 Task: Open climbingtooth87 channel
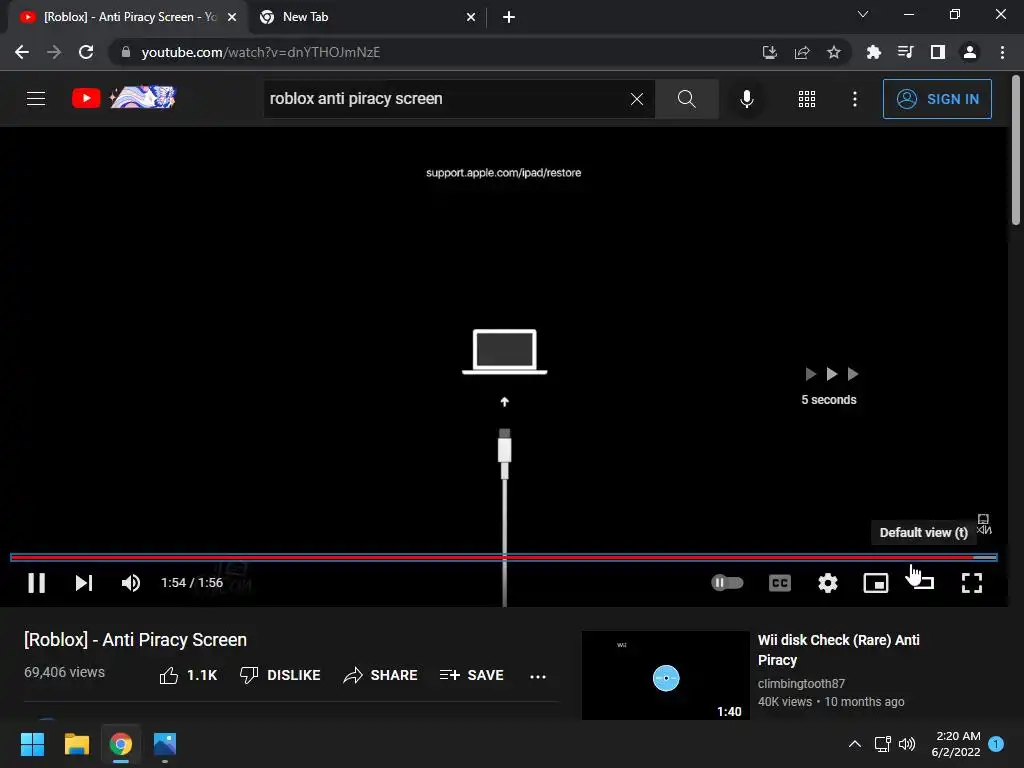coord(801,683)
